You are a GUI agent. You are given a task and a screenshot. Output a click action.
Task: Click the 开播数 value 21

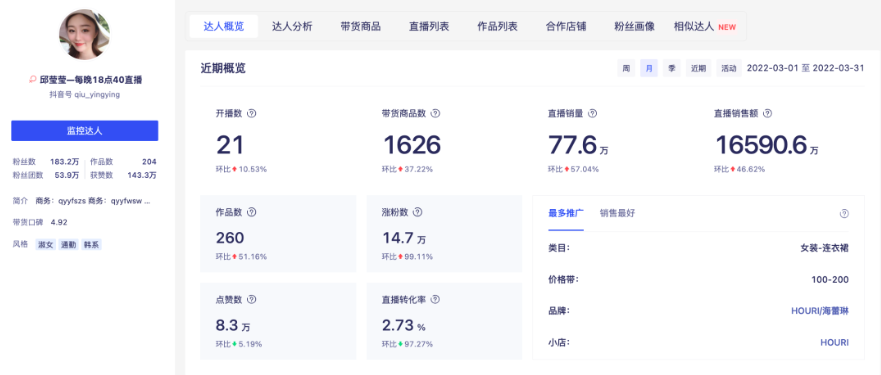click(x=230, y=145)
